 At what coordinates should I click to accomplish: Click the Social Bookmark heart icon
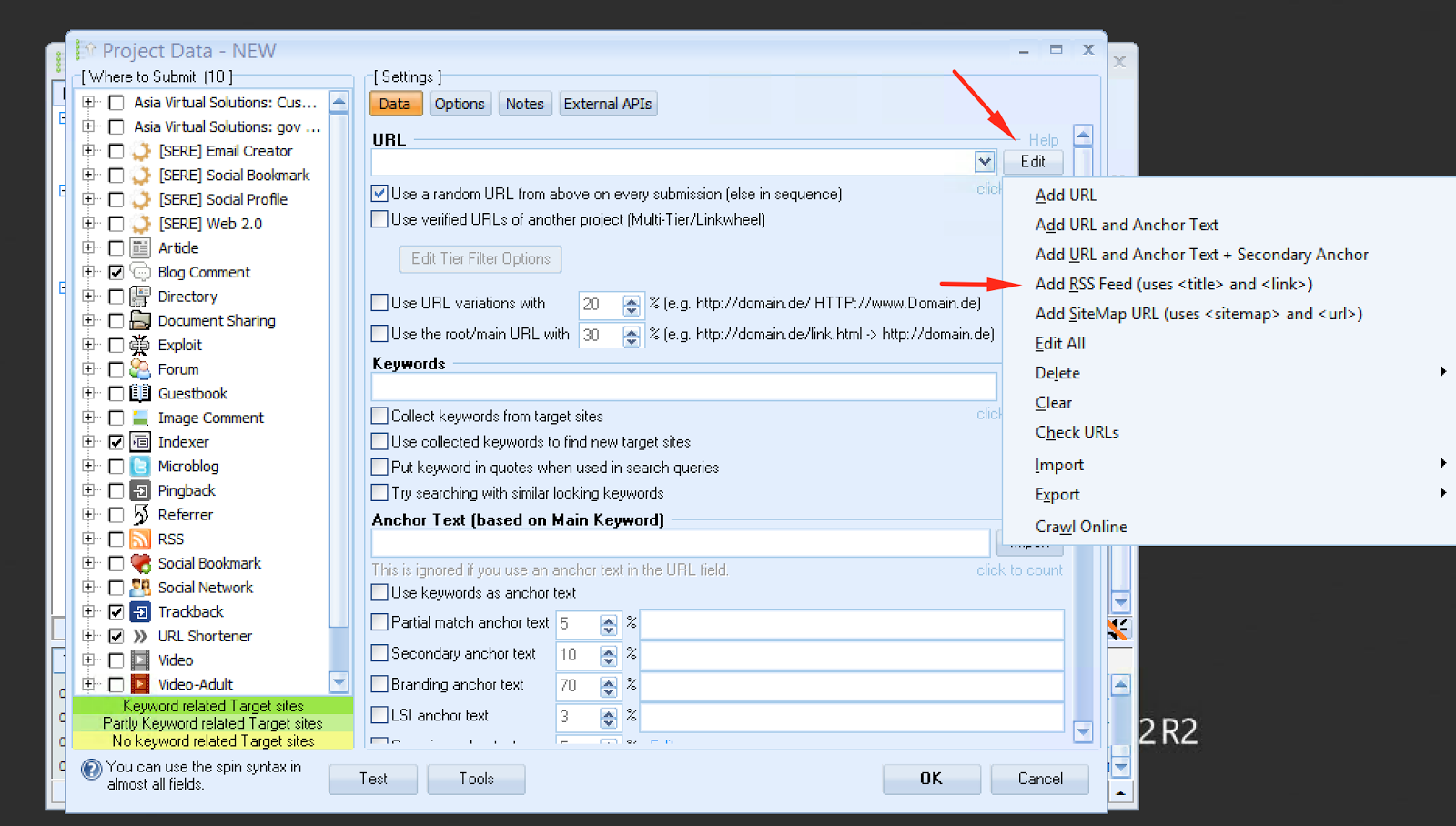point(140,563)
